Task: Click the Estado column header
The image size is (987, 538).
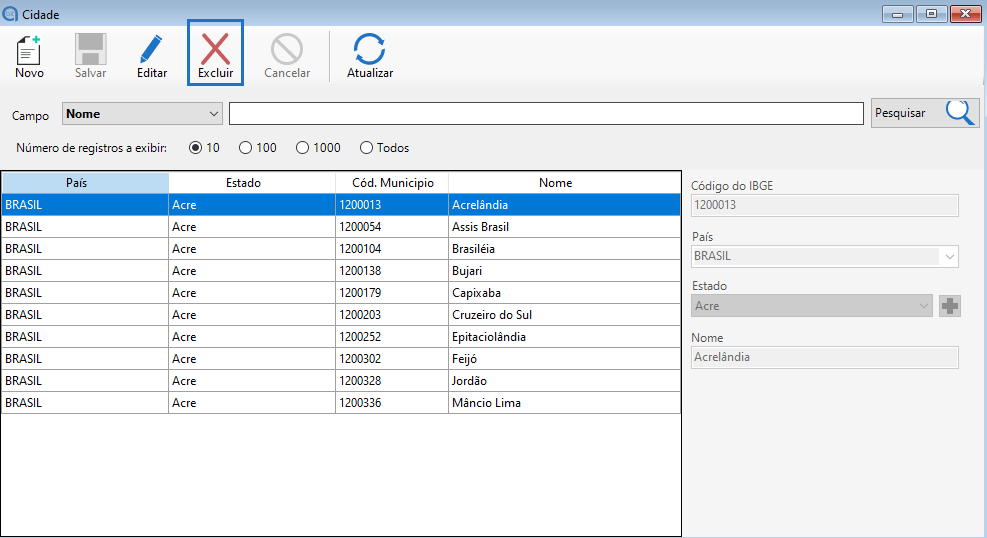Action: 251,183
